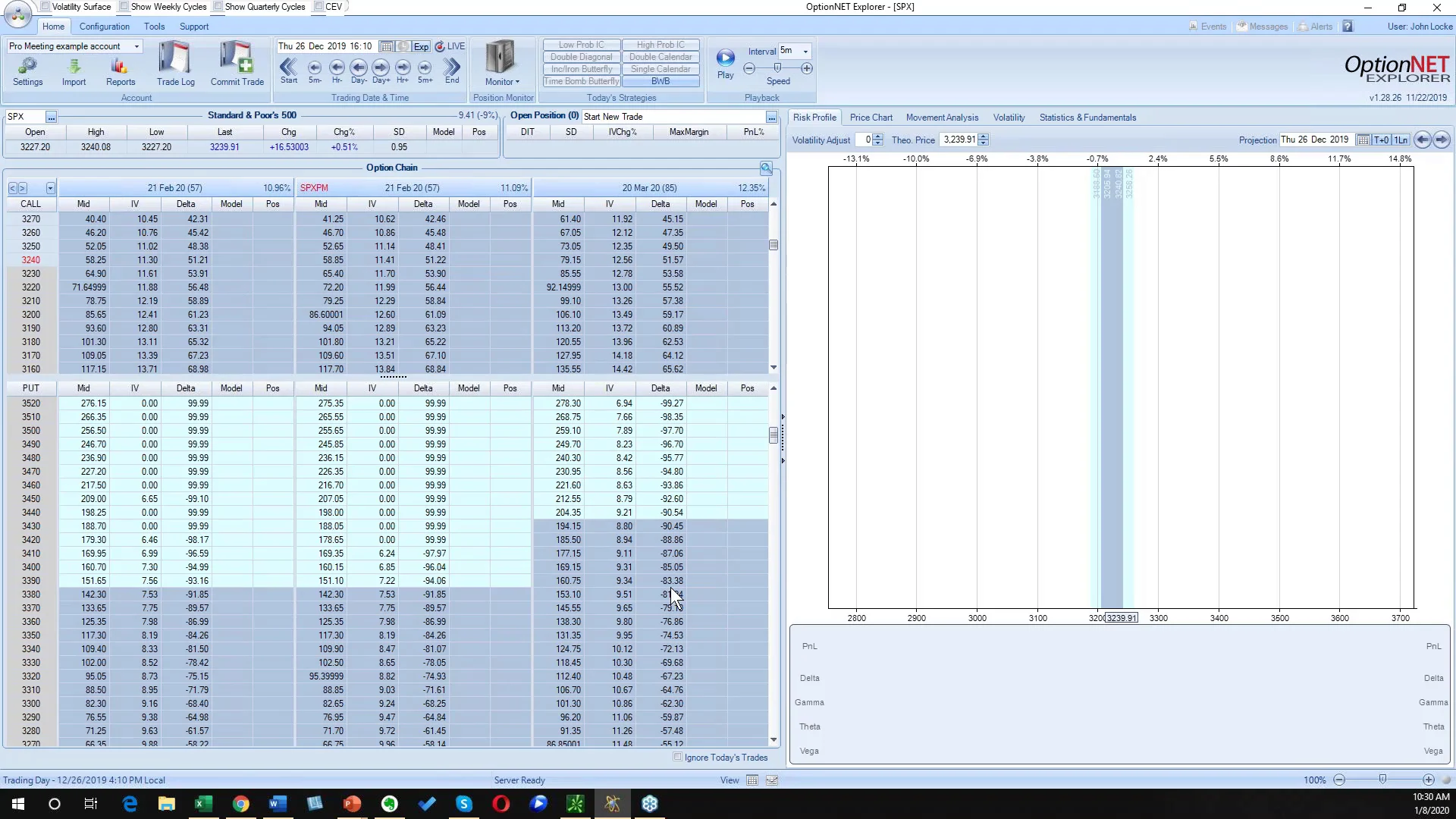Check Show Weekly Cycles
The width and height of the screenshot is (1456, 819).
[x=124, y=7]
